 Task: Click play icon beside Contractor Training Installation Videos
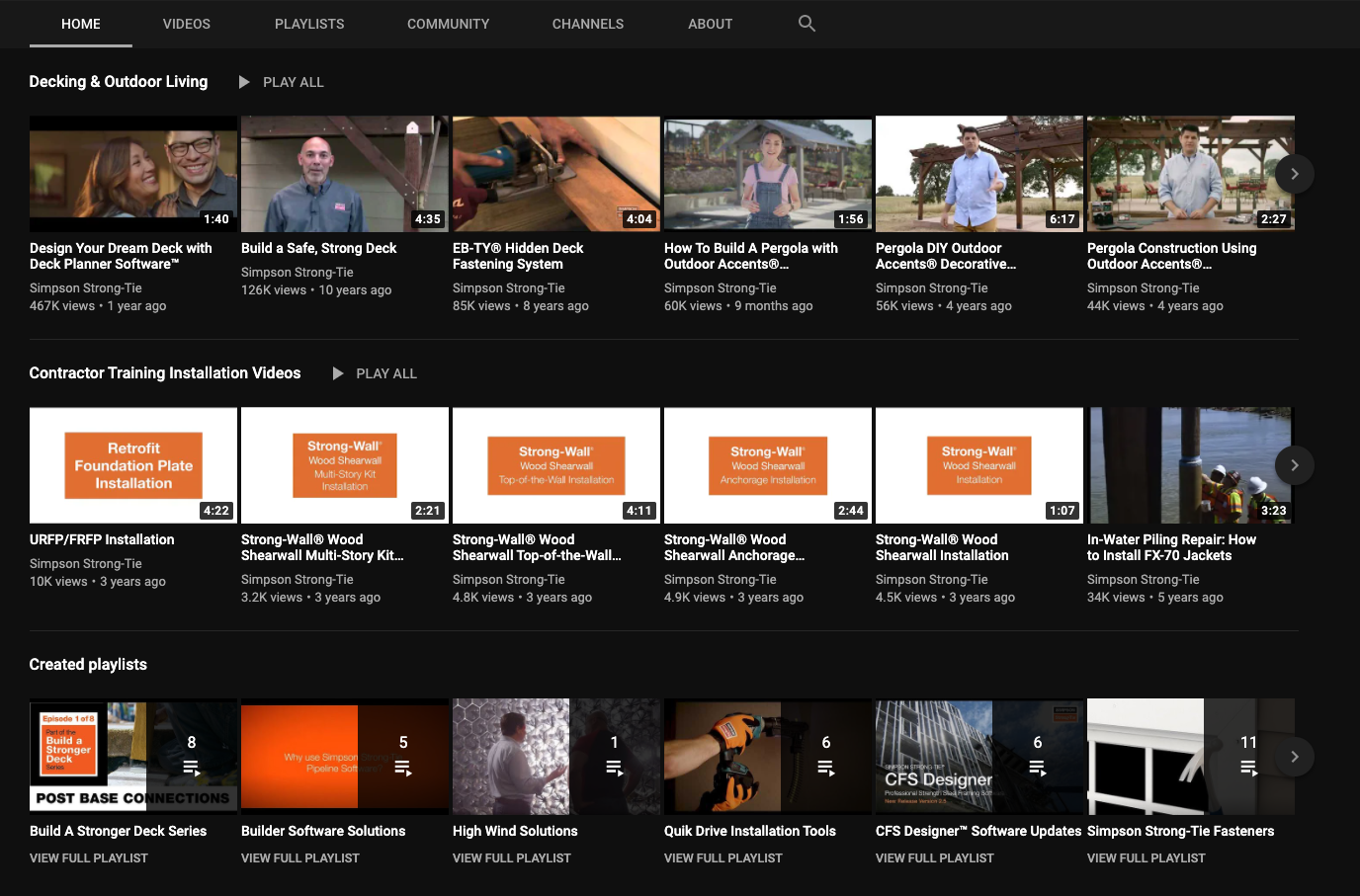click(338, 373)
